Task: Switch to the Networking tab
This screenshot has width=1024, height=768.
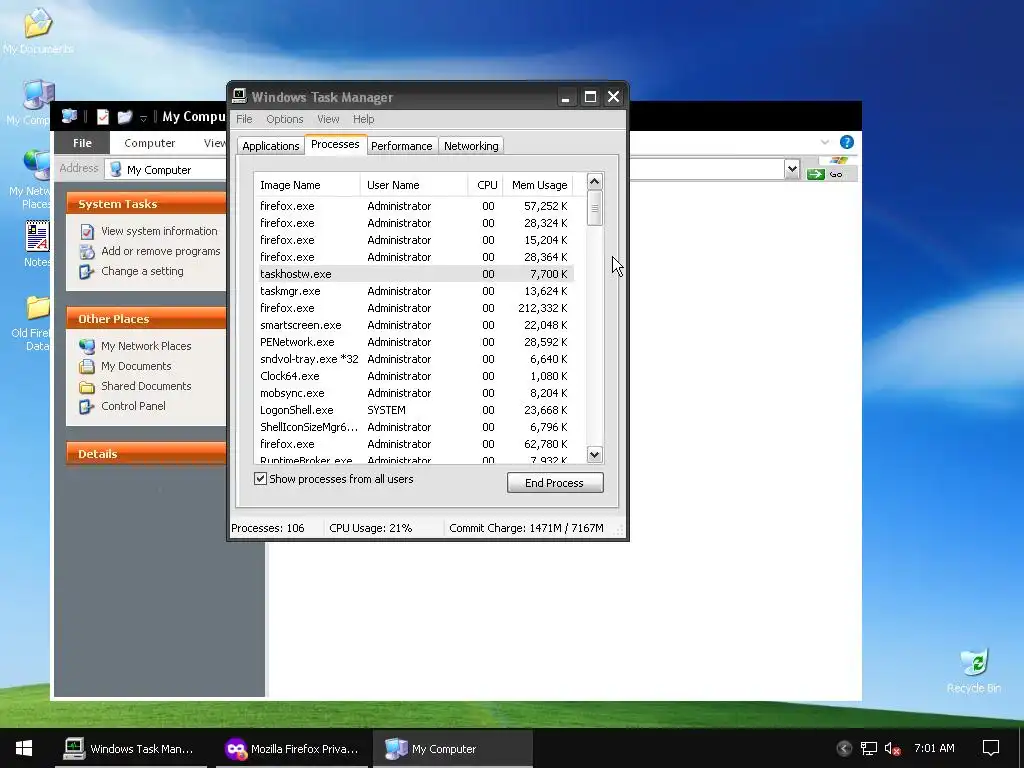Action: [x=471, y=146]
